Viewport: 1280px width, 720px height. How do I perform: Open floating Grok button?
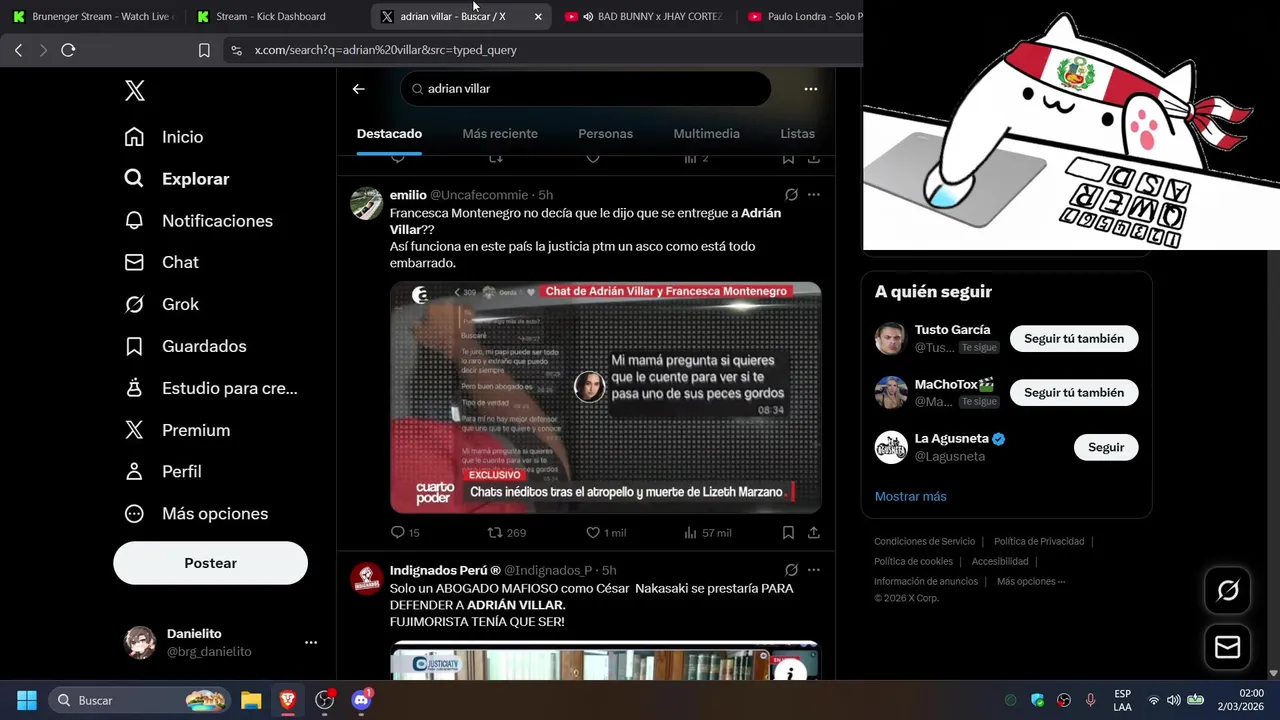coord(1228,591)
